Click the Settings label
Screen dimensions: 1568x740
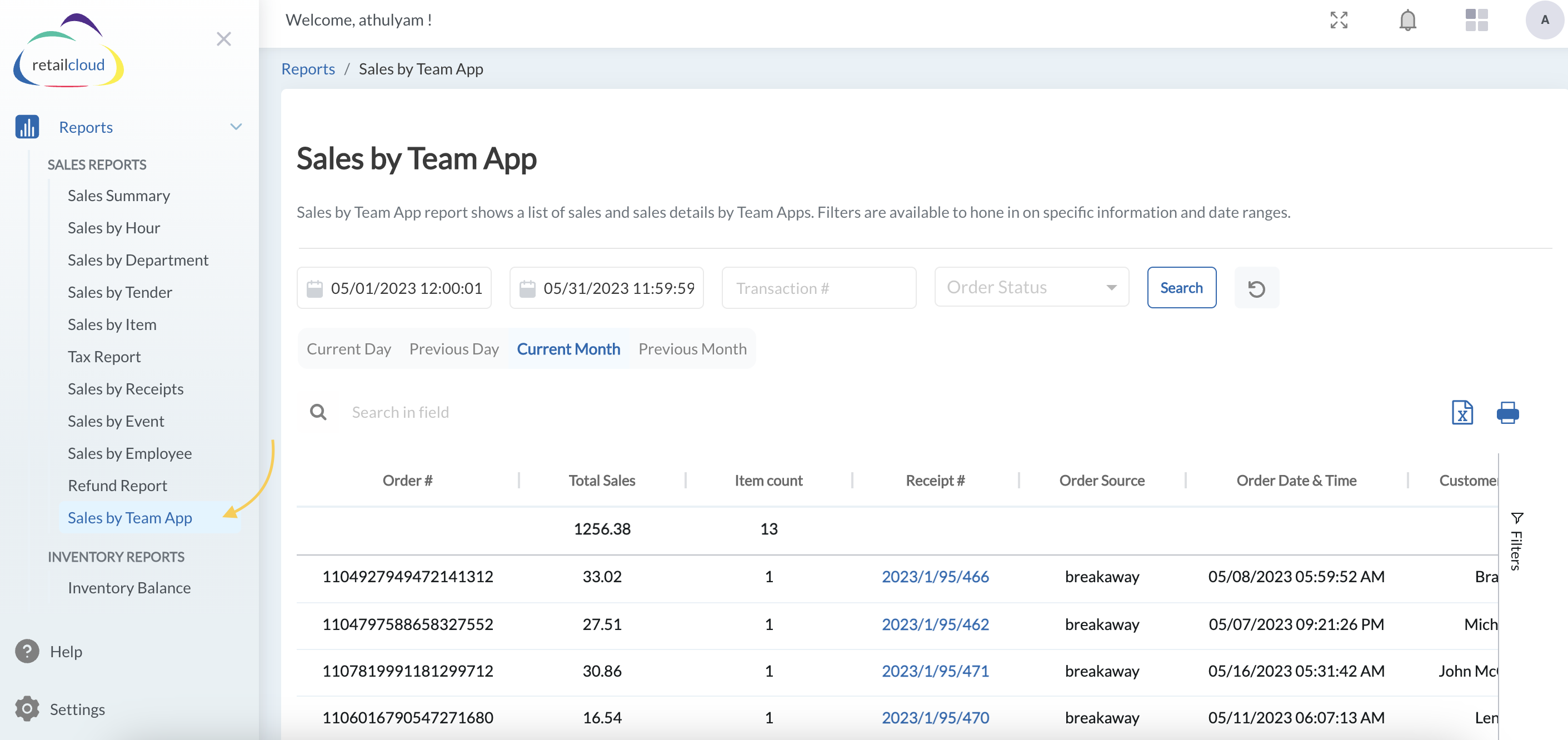click(77, 709)
